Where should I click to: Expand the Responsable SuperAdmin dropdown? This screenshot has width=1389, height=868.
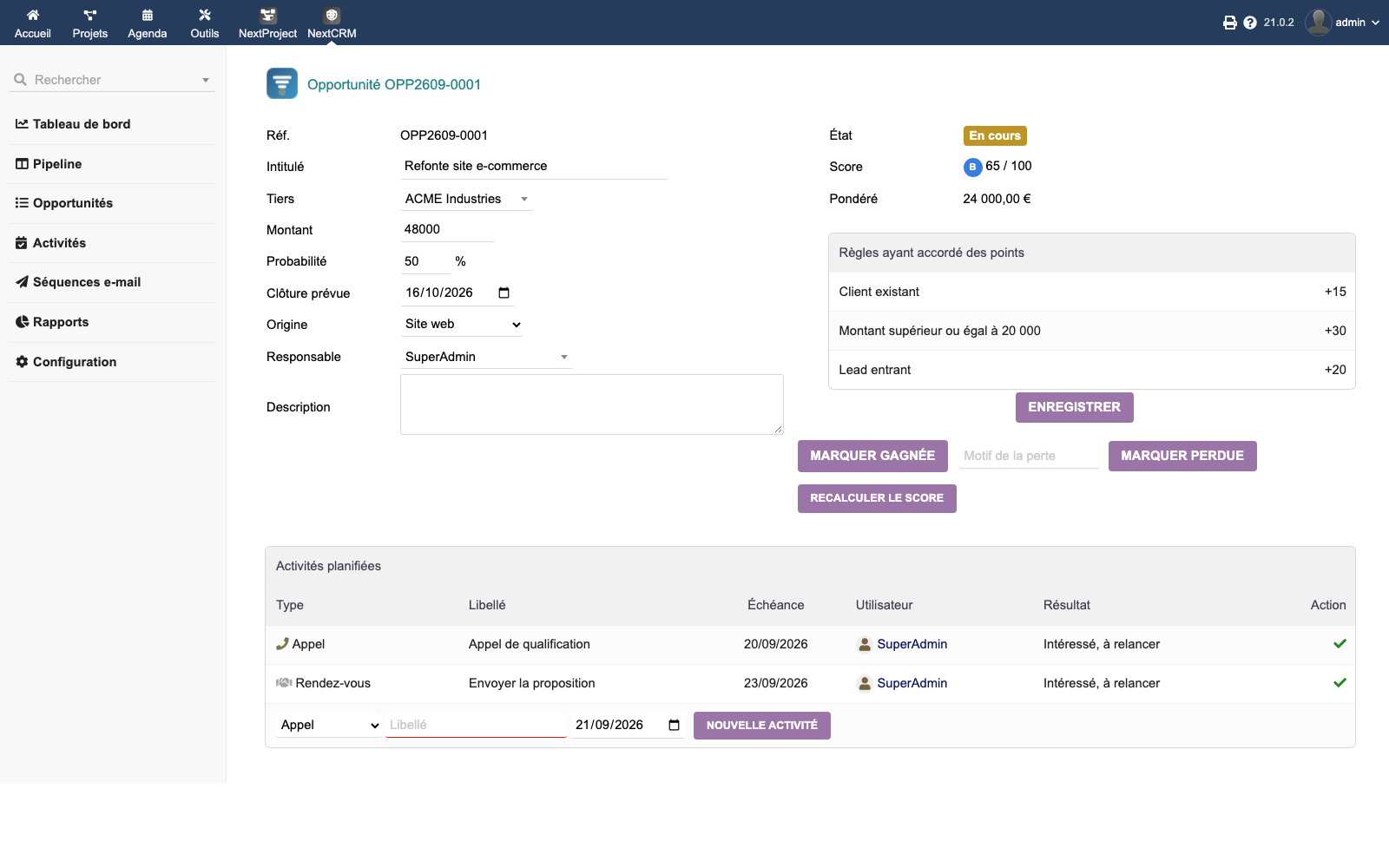coord(564,357)
